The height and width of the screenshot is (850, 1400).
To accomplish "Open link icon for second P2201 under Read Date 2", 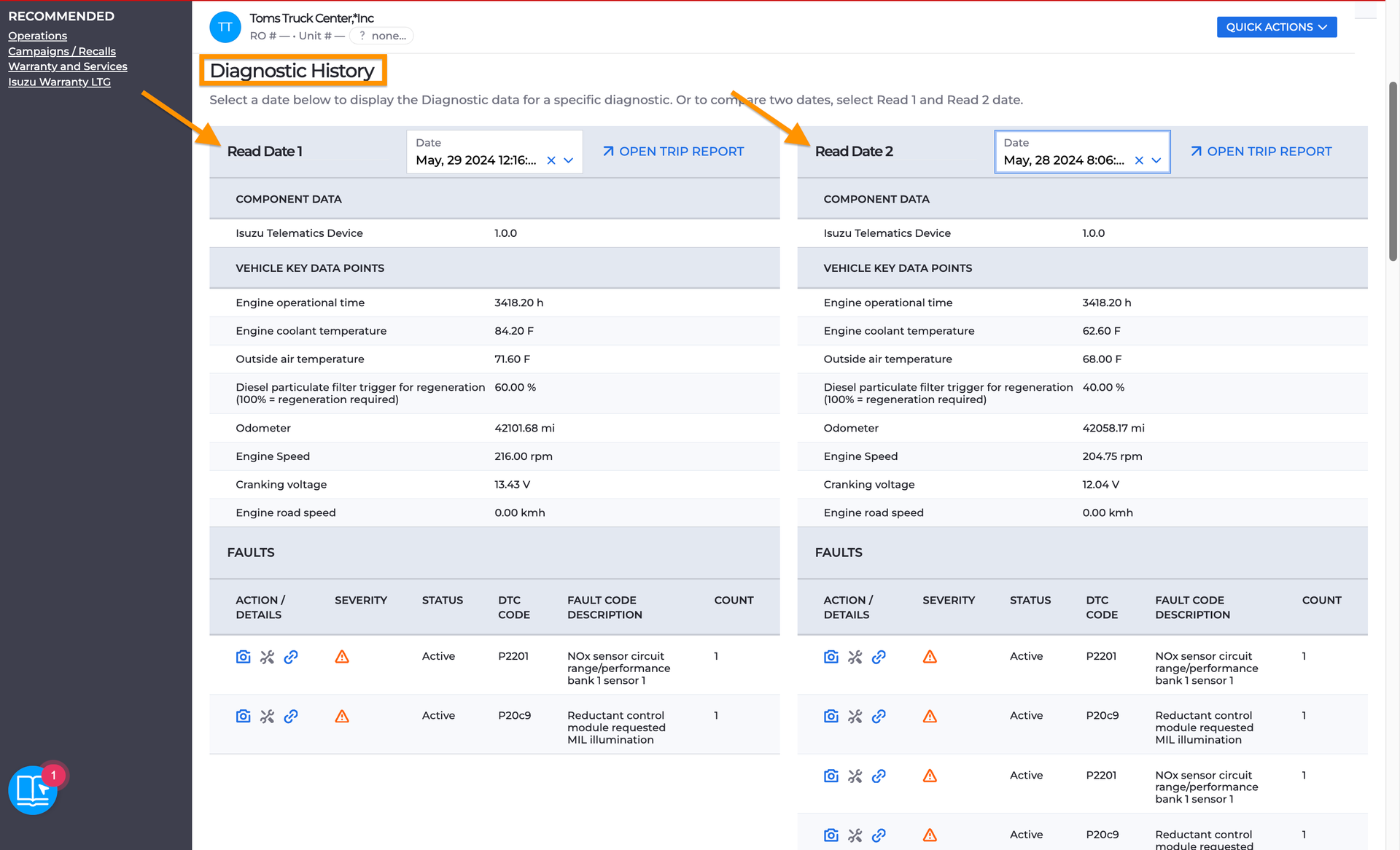I will pyautogui.click(x=879, y=776).
